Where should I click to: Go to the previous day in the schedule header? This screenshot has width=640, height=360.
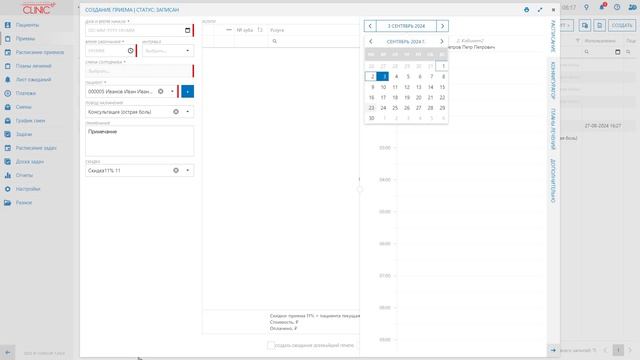(370, 26)
